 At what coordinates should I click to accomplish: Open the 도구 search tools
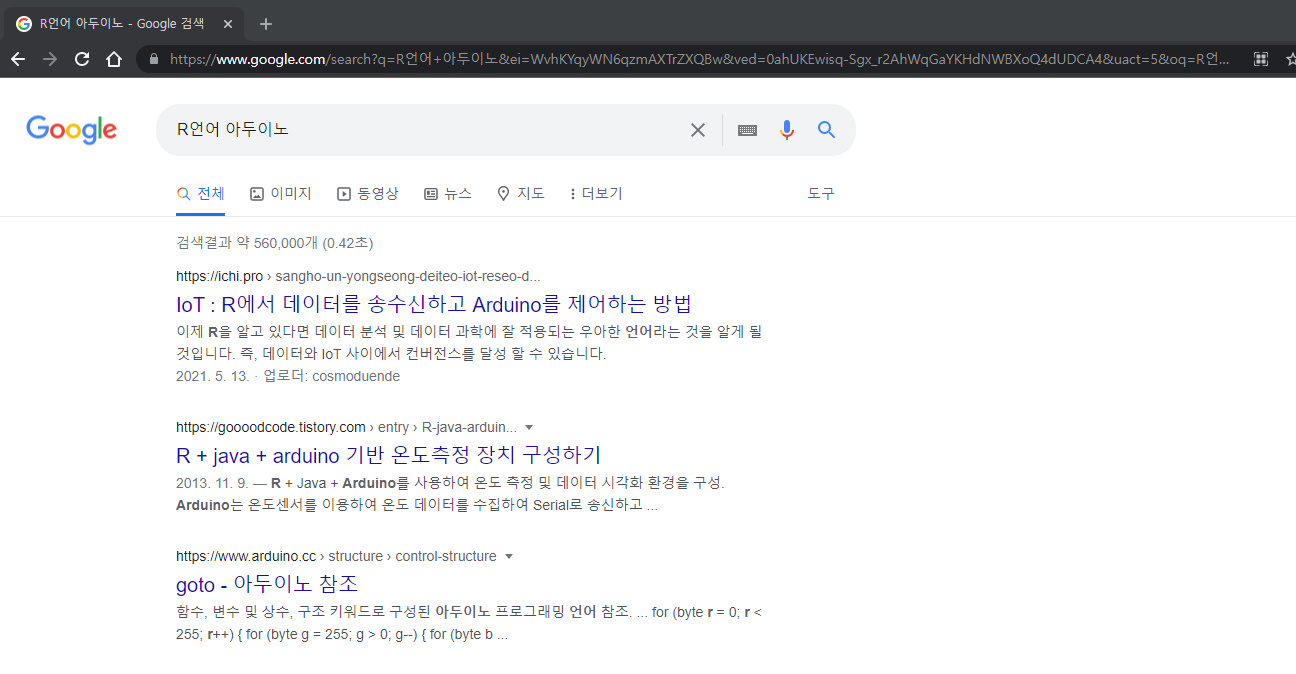click(821, 193)
